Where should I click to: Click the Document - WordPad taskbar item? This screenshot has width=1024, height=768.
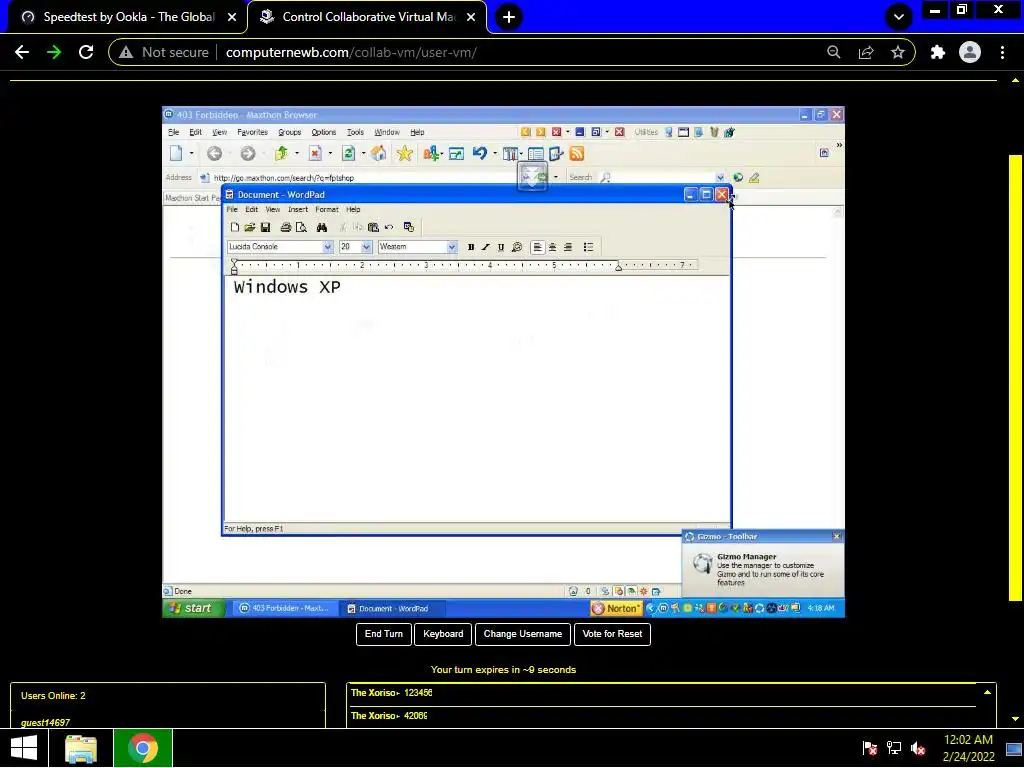click(392, 609)
